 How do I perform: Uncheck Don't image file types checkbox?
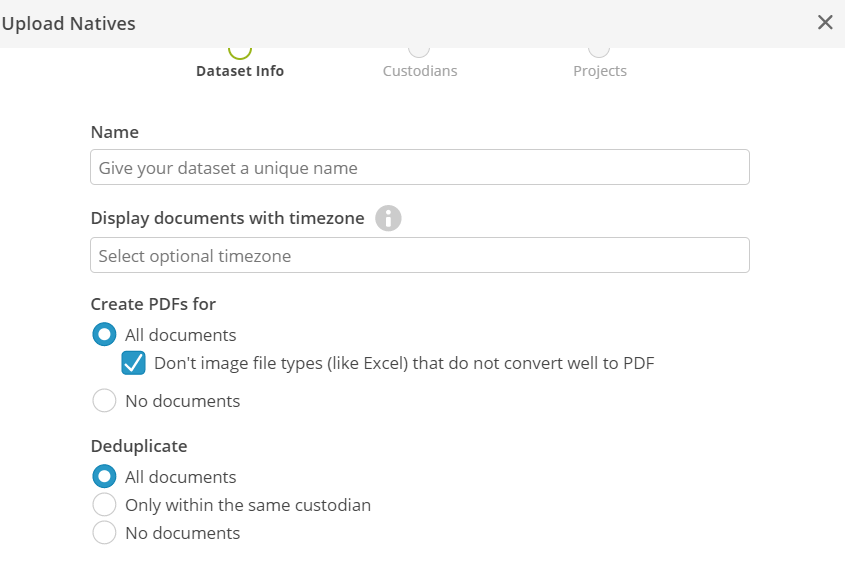point(133,363)
